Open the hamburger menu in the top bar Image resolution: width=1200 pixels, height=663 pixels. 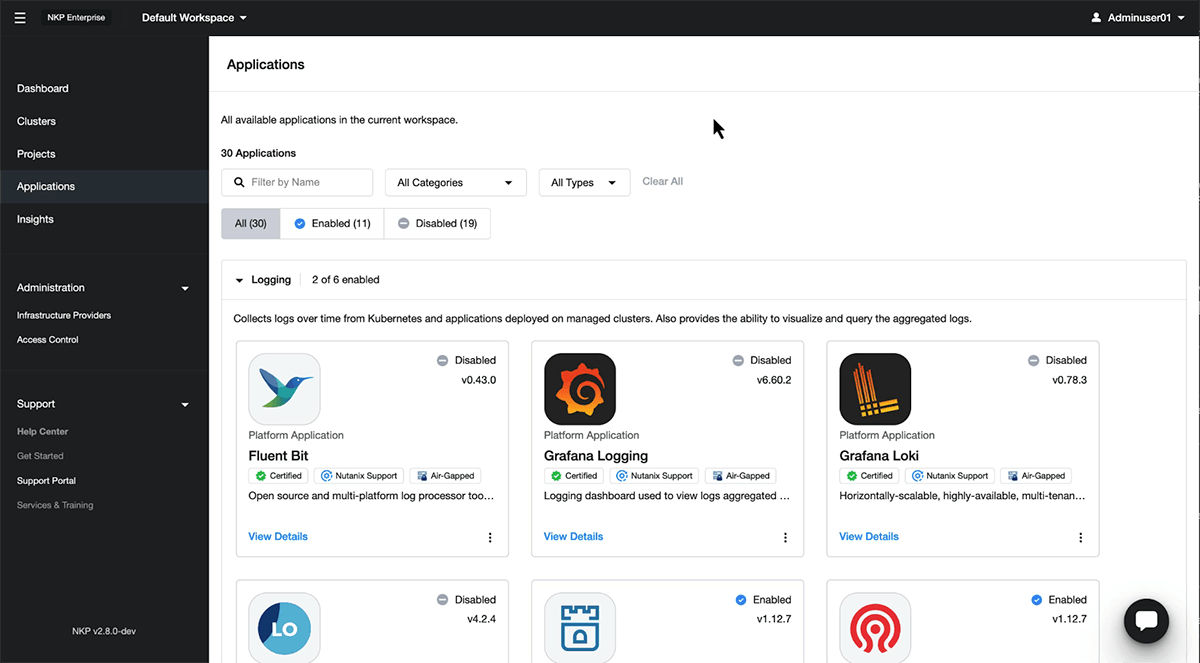tap(19, 16)
